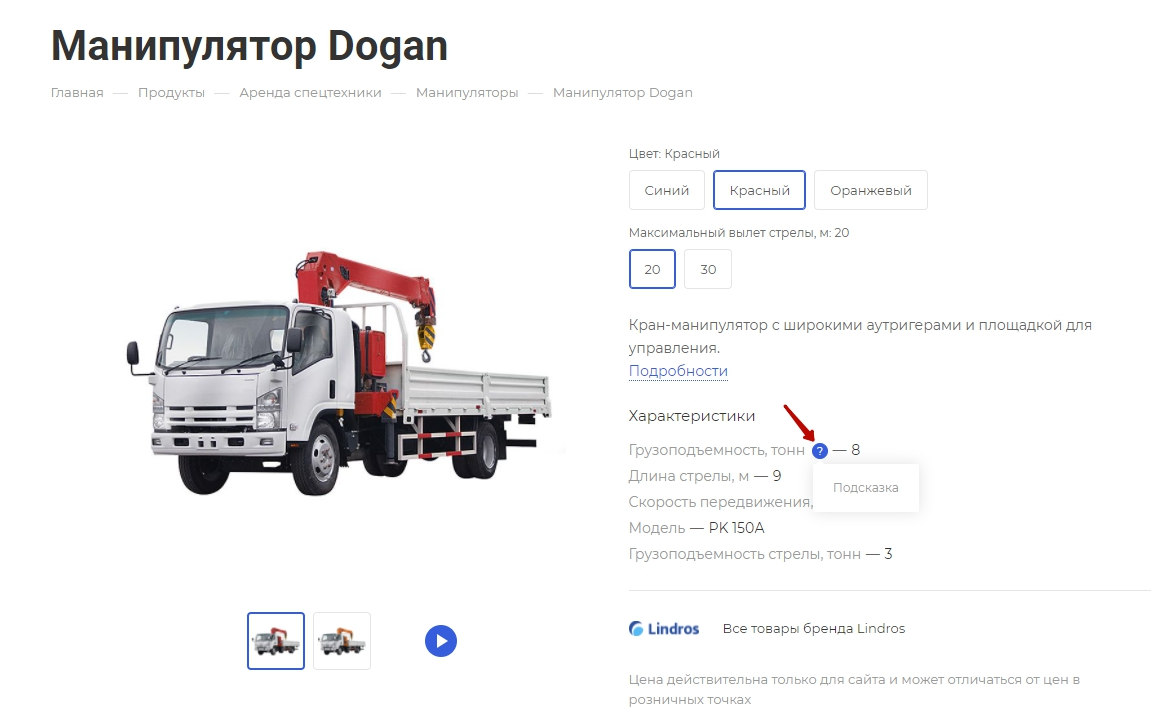Select the Красный color option
Screen dimensions: 1160x726
click(x=759, y=190)
